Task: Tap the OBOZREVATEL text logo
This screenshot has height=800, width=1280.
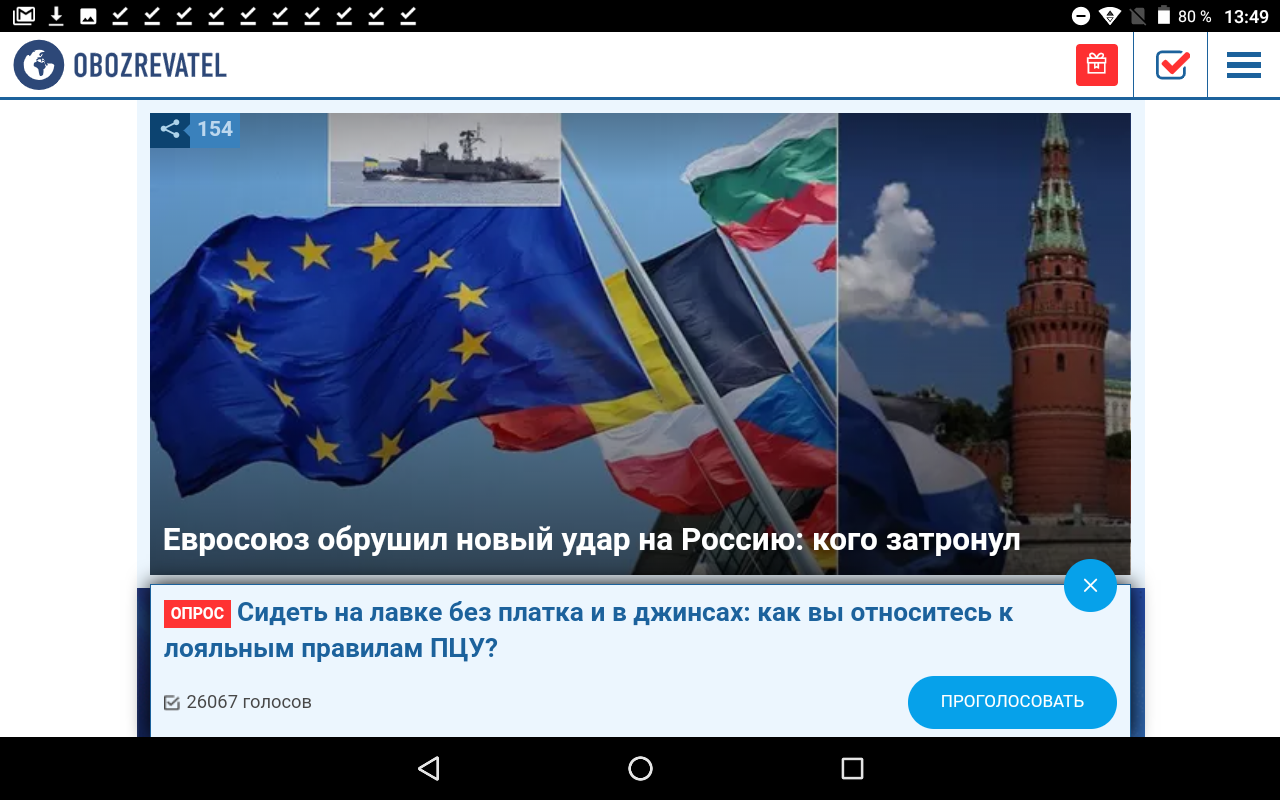Action: [x=150, y=66]
